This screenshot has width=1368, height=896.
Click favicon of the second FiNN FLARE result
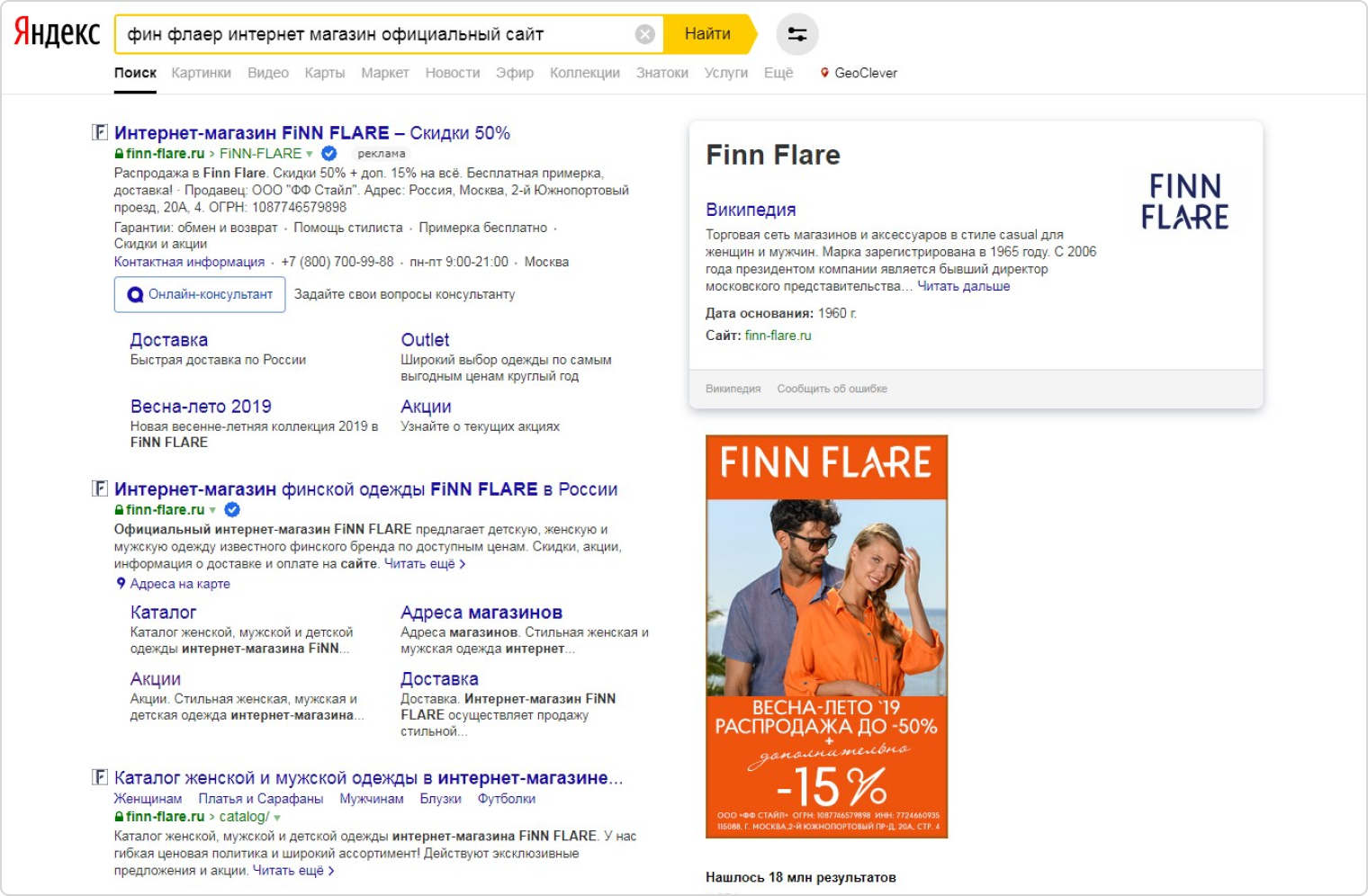coord(100,489)
